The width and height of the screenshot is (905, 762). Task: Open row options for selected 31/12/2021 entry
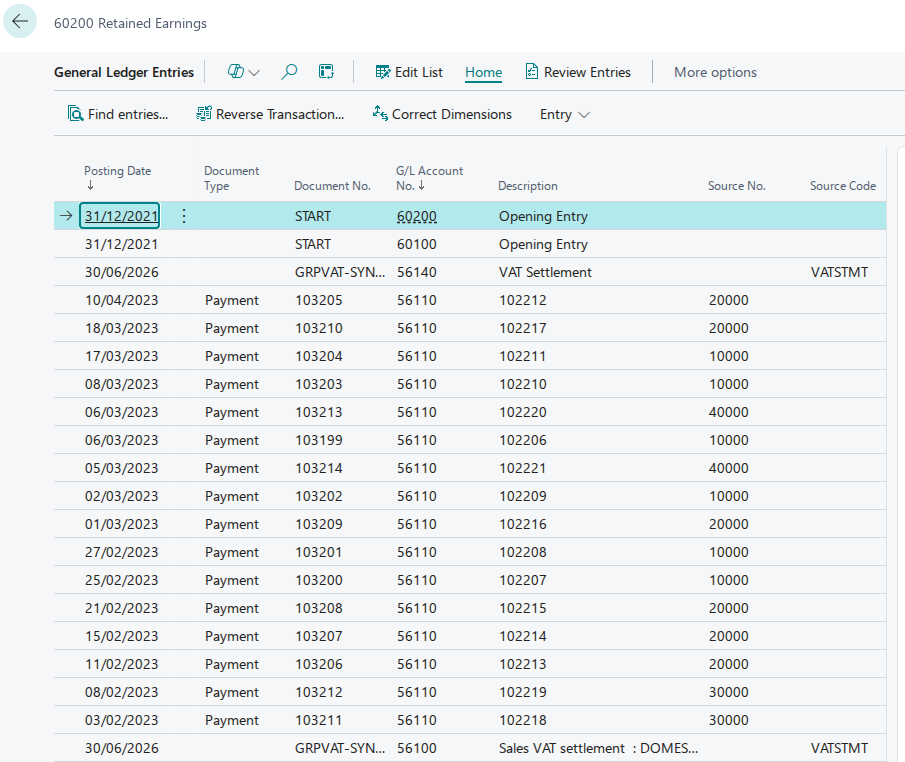[x=184, y=216]
